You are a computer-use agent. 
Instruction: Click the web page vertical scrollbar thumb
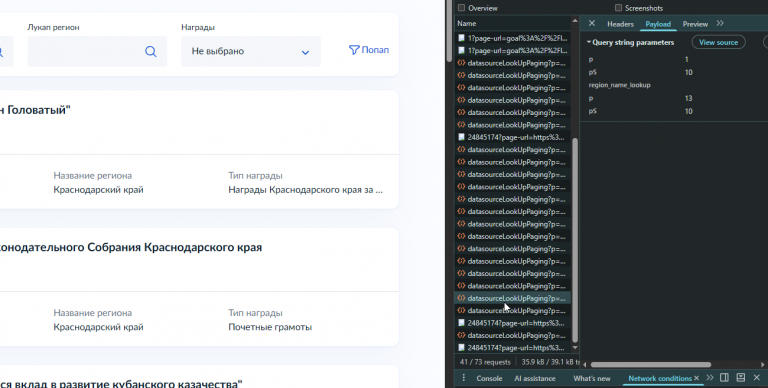[x=450, y=31]
